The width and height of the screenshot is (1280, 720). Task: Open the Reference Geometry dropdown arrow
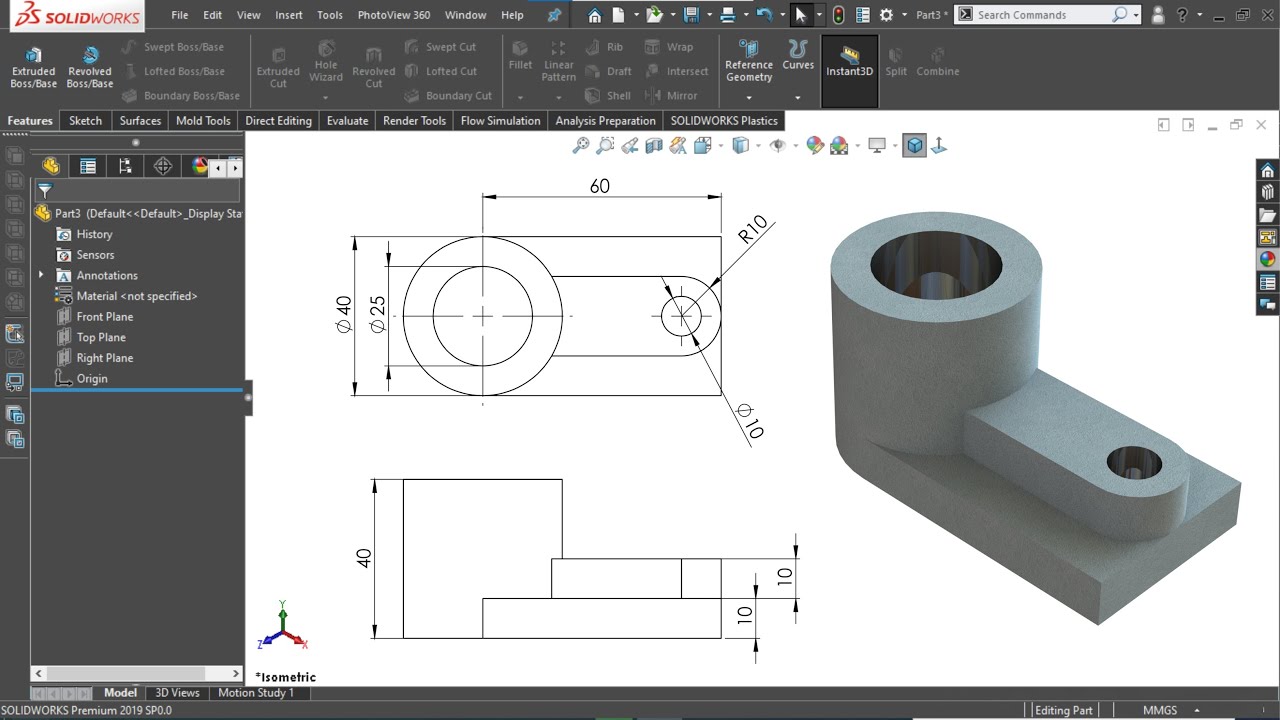749,97
